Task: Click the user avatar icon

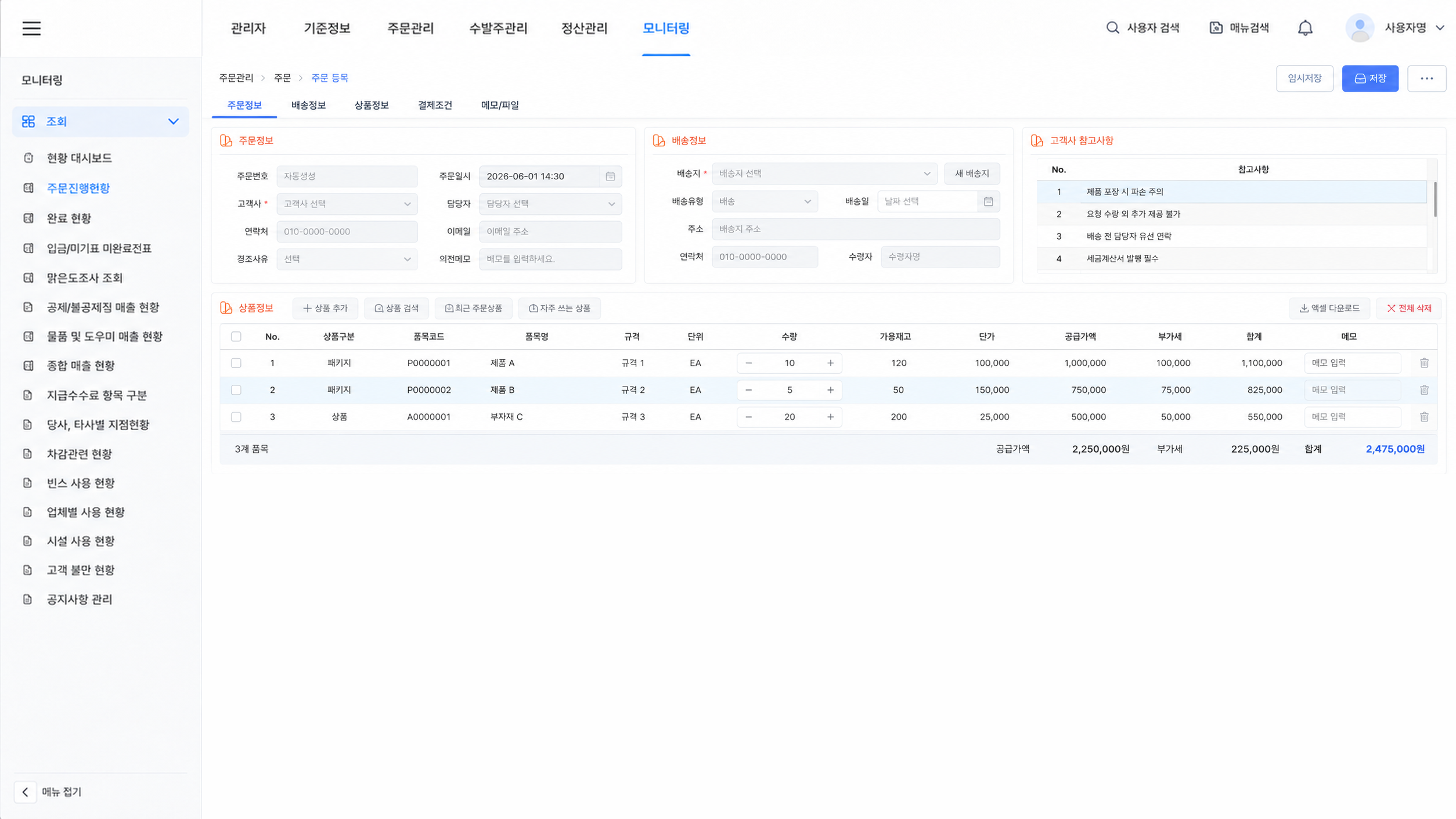Action: (1360, 28)
